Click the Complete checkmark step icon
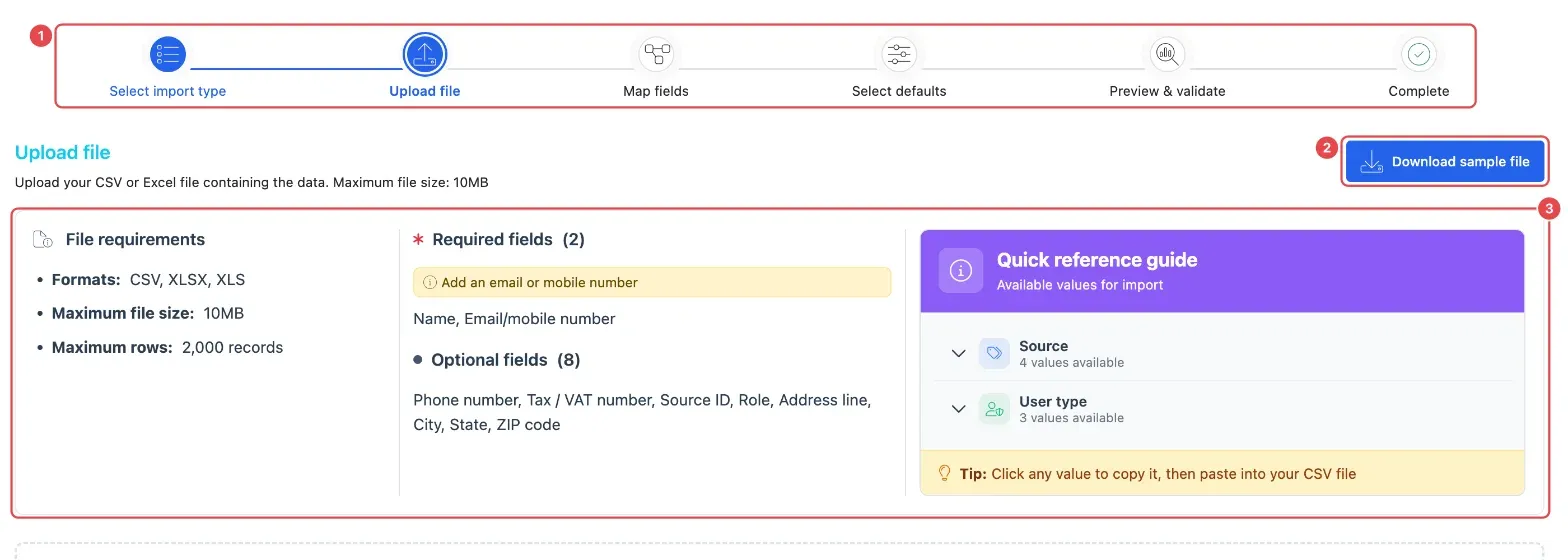This screenshot has width=1568, height=560. [x=1418, y=54]
